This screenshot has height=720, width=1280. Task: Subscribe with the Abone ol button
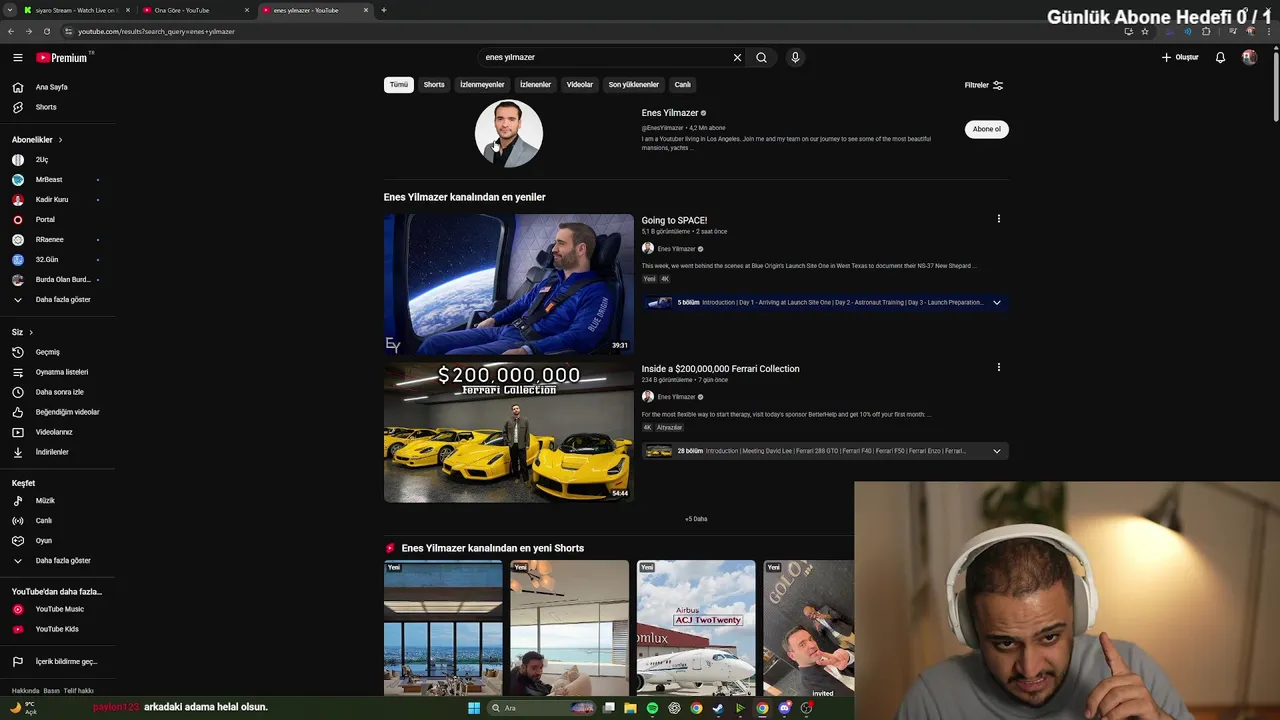tap(987, 129)
